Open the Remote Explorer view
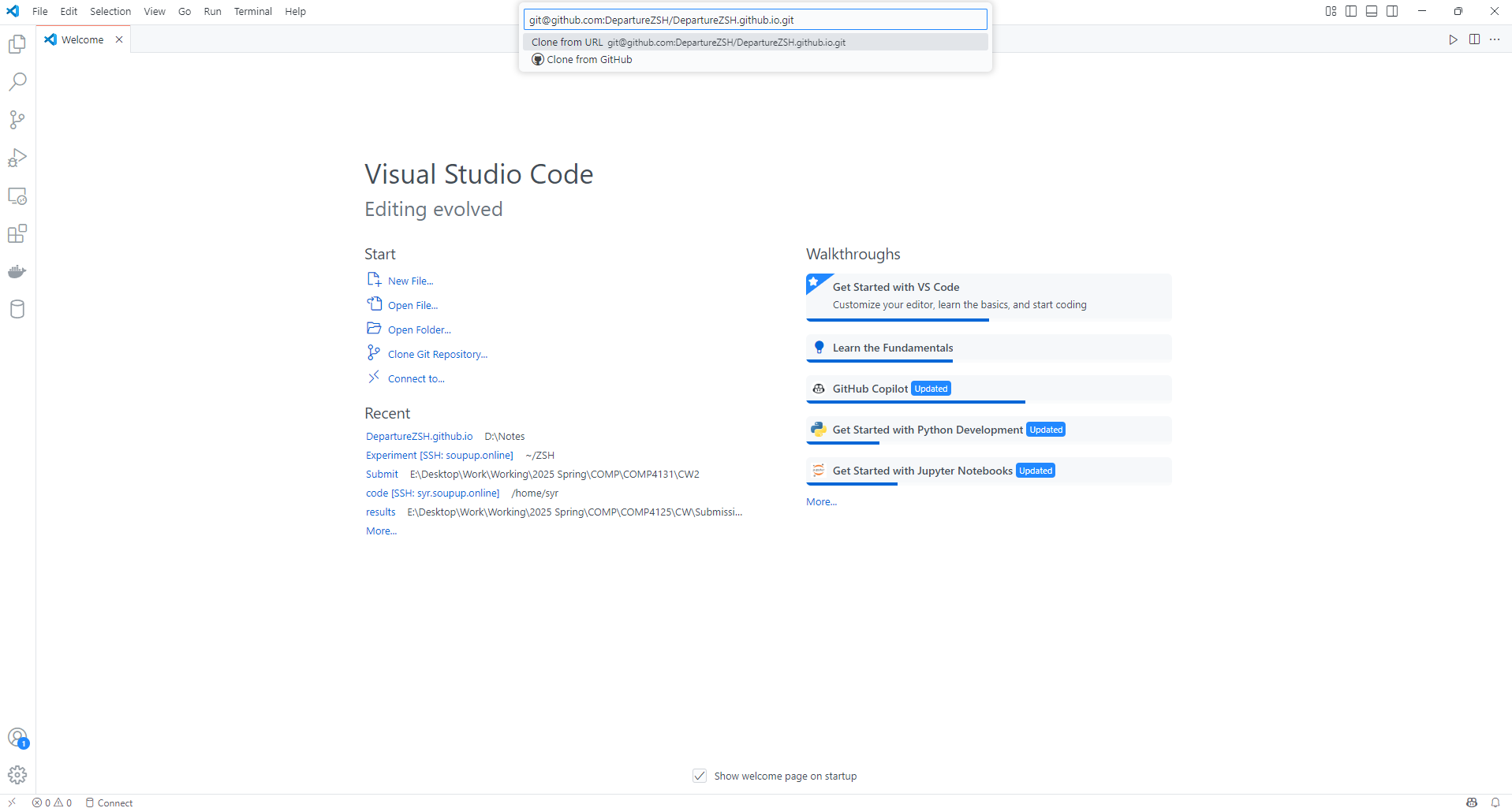This screenshot has width=1512, height=808. tap(17, 195)
